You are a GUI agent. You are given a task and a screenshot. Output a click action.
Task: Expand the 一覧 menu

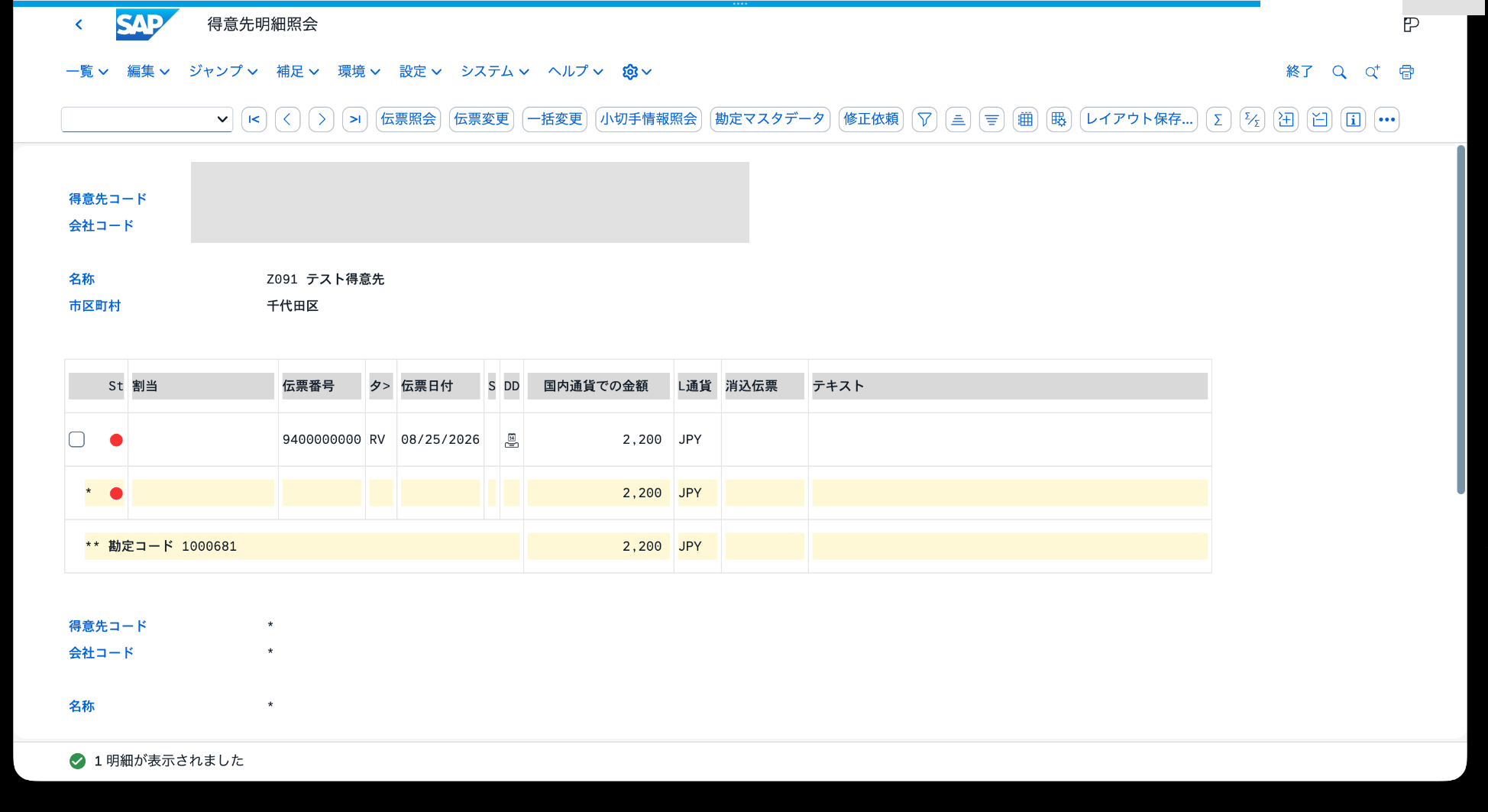point(87,71)
